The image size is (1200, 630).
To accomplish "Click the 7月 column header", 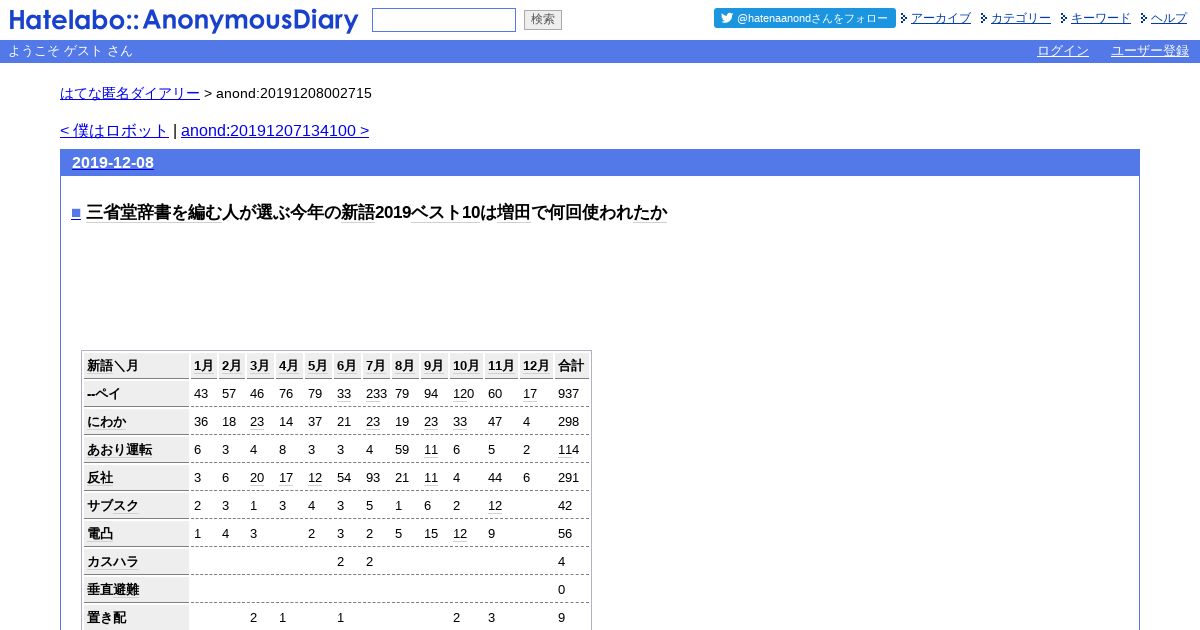I will click(x=376, y=366).
